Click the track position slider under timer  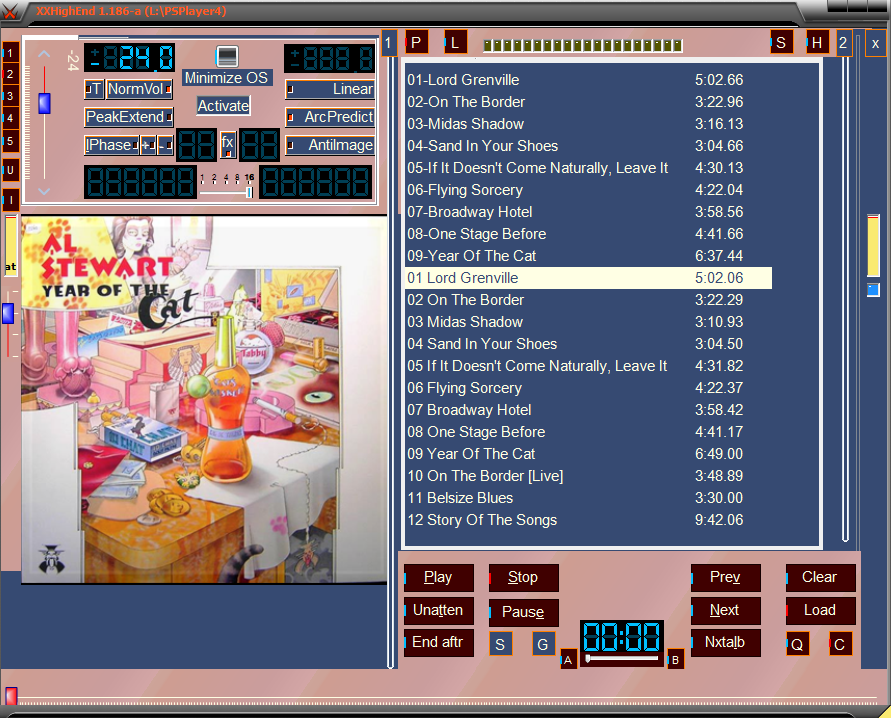[622, 659]
